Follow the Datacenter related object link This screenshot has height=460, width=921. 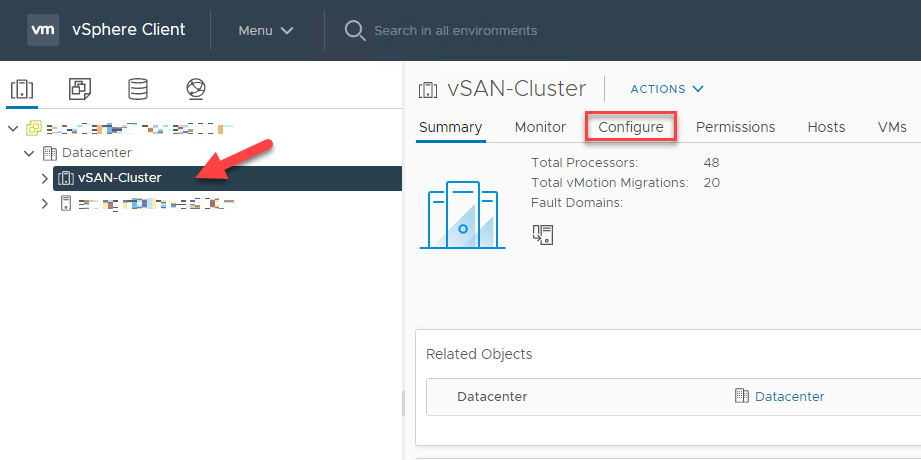point(789,396)
